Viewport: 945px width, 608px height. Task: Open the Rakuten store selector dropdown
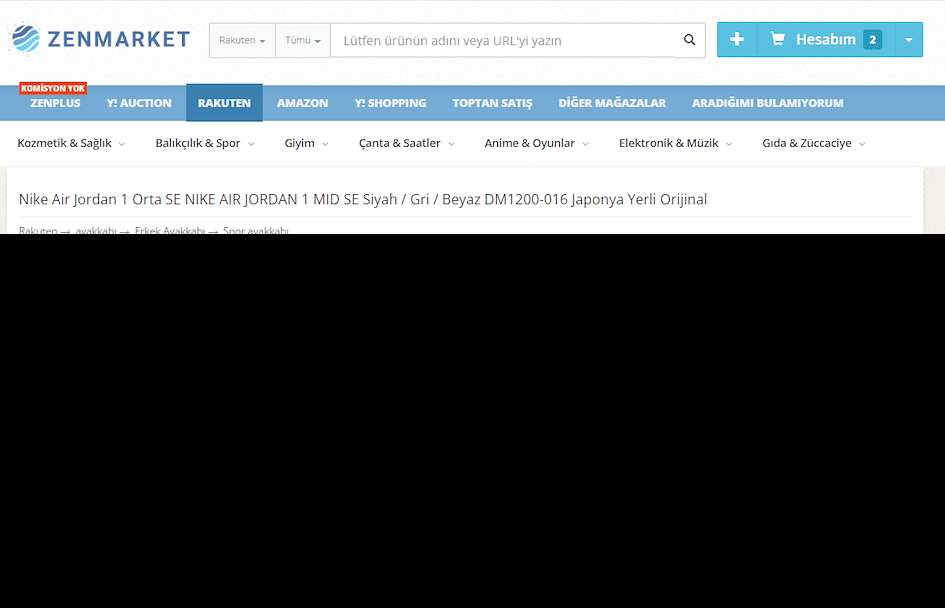[242, 40]
